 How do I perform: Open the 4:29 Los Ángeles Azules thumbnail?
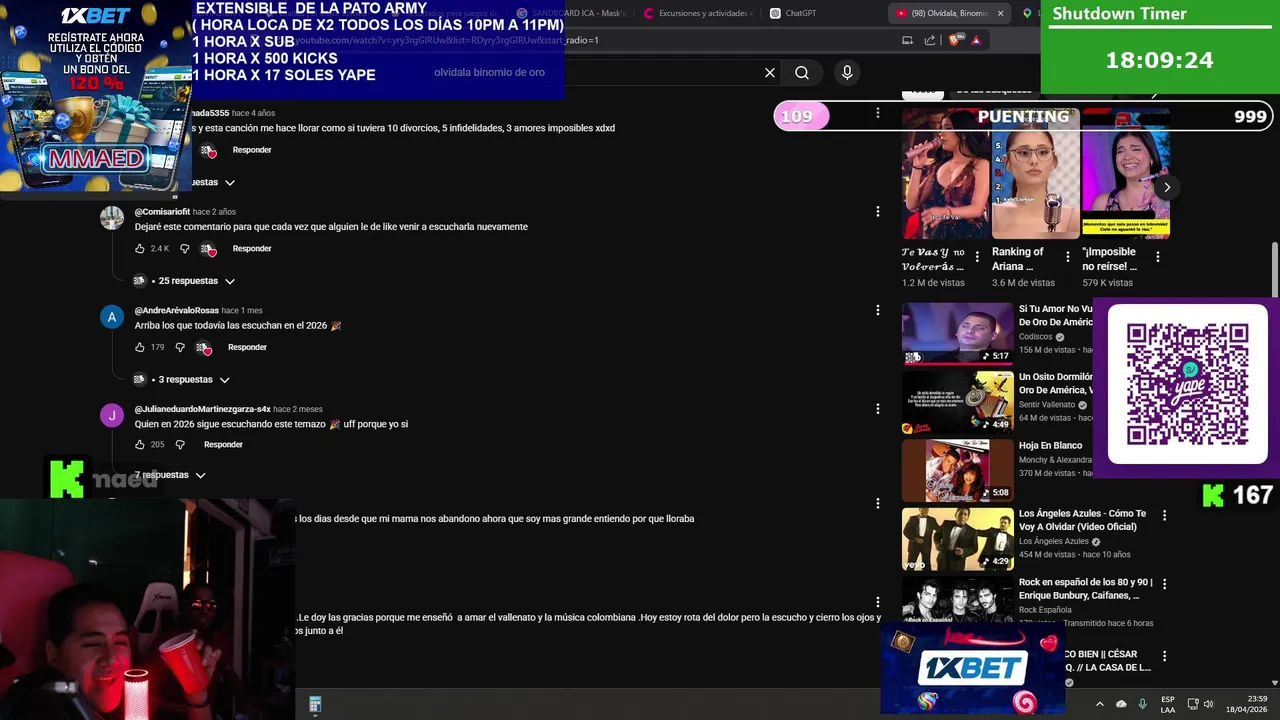[958, 539]
